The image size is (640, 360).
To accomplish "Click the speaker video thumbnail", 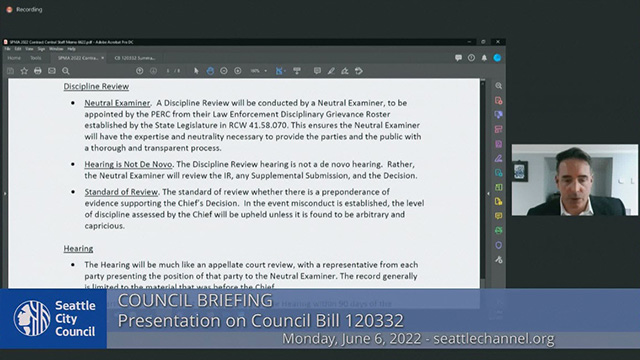I will coord(575,180).
